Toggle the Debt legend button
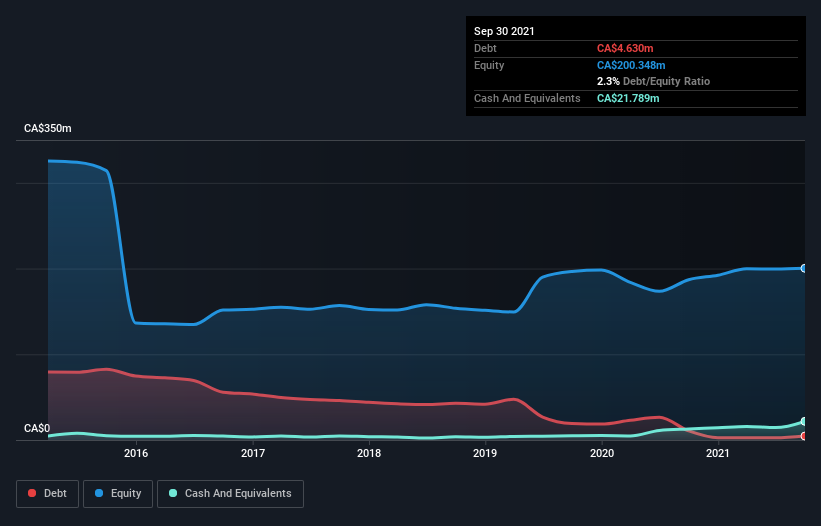This screenshot has width=821, height=526. click(x=47, y=494)
